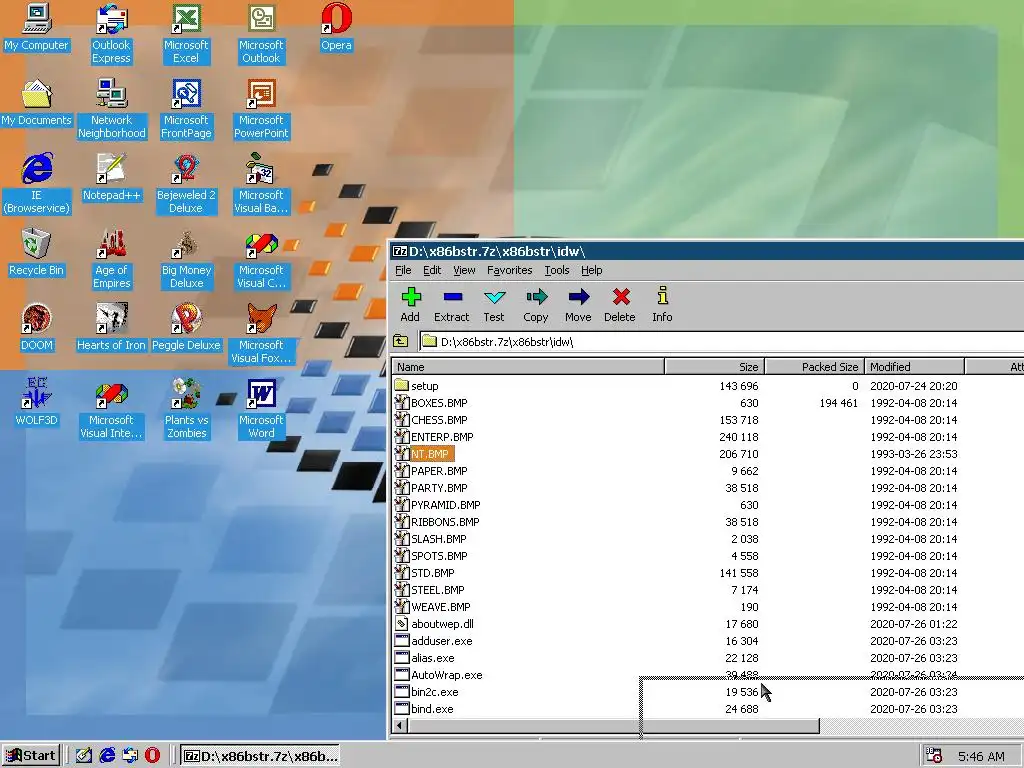Viewport: 1024px width, 768px height.
Task: Open the Favorites menu
Action: point(509,270)
